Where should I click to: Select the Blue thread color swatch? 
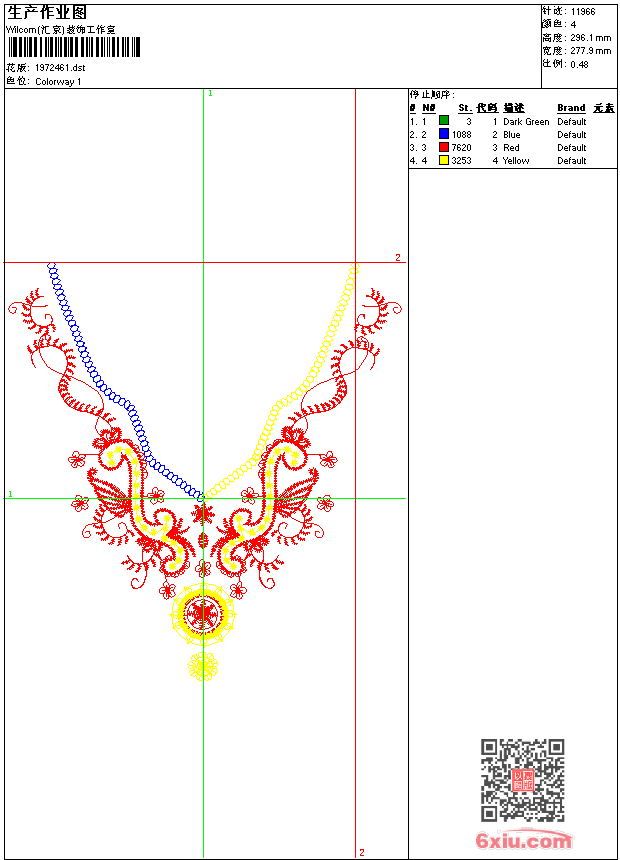443,134
